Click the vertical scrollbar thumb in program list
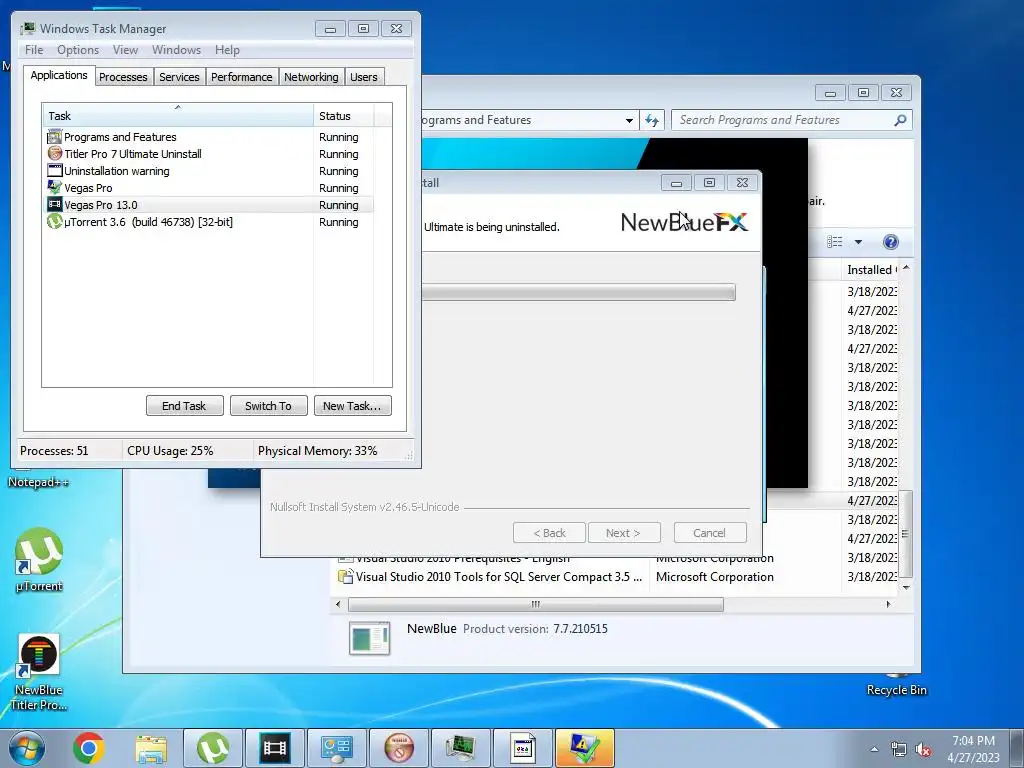Screen dimensions: 1024x768 coord(905,534)
